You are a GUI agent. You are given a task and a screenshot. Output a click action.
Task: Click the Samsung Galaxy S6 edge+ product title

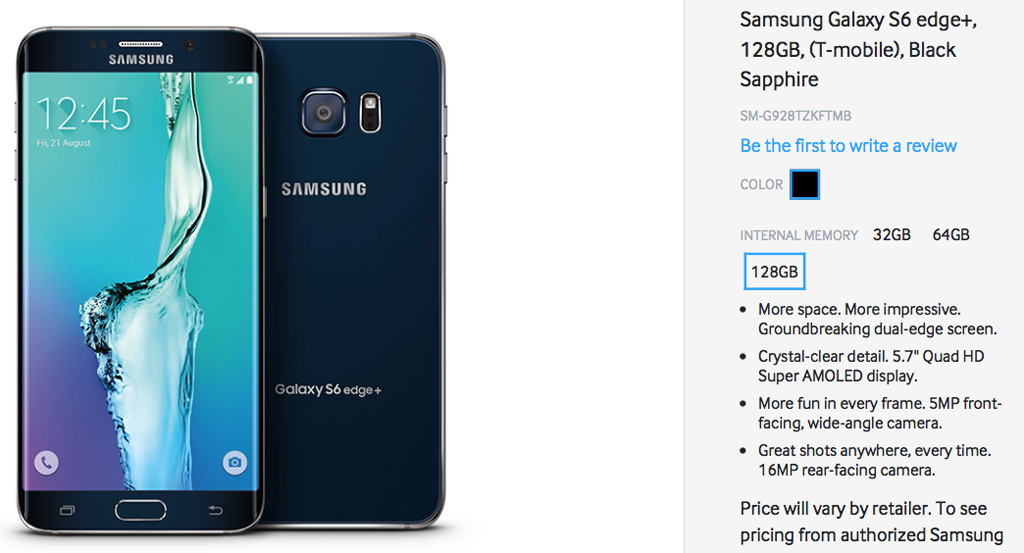(x=858, y=50)
